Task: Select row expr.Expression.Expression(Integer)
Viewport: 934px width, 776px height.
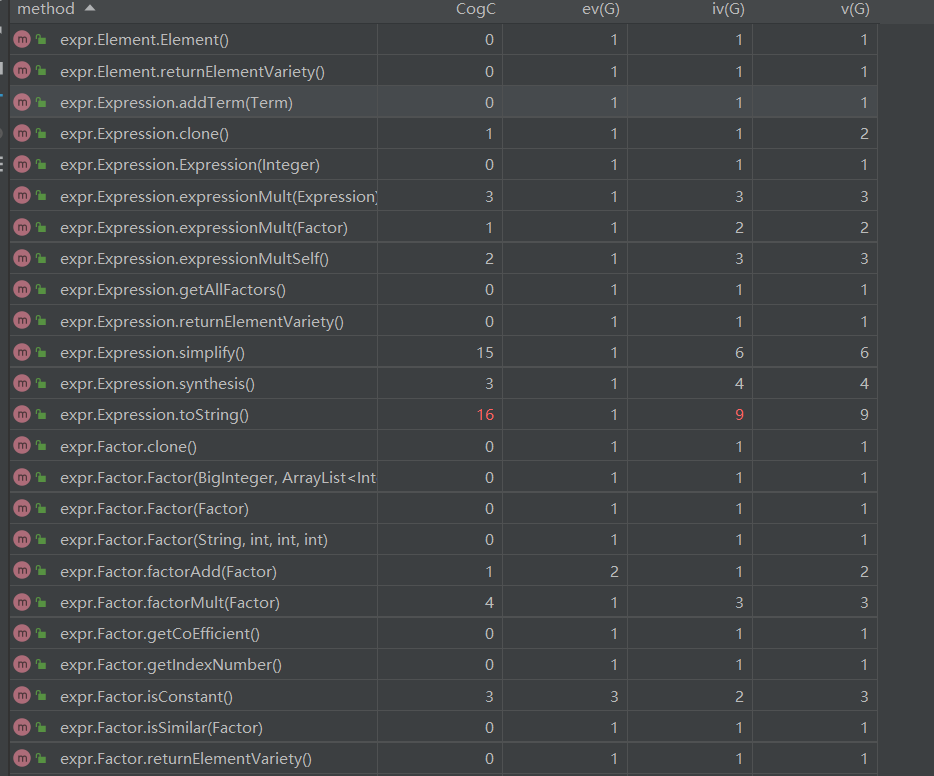Action: [x=443, y=164]
